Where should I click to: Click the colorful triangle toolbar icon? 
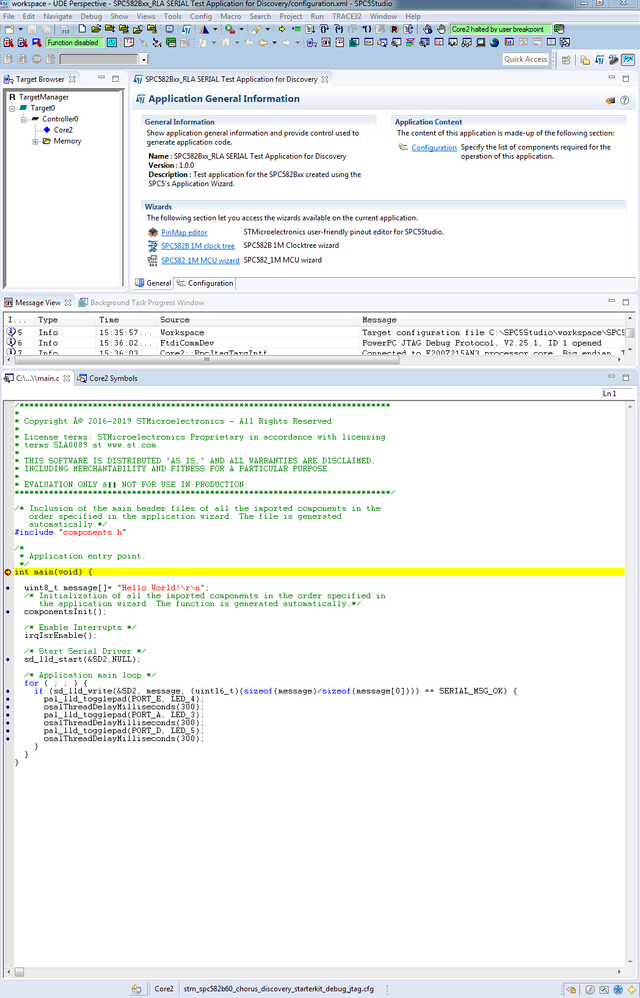(x=204, y=29)
